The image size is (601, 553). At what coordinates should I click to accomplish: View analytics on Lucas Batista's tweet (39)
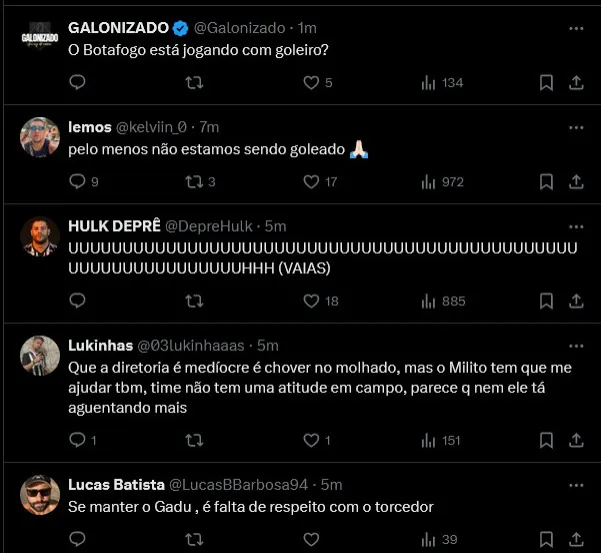click(430, 540)
